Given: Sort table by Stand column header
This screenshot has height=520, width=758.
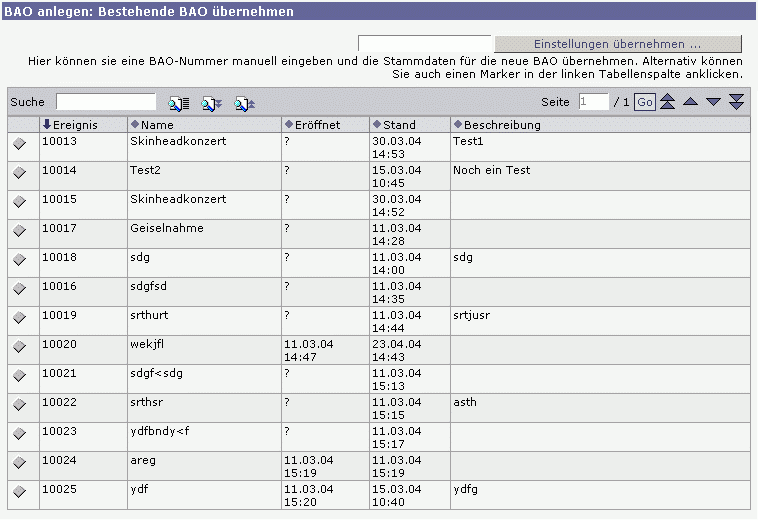Looking at the screenshot, I should pyautogui.click(x=398, y=125).
